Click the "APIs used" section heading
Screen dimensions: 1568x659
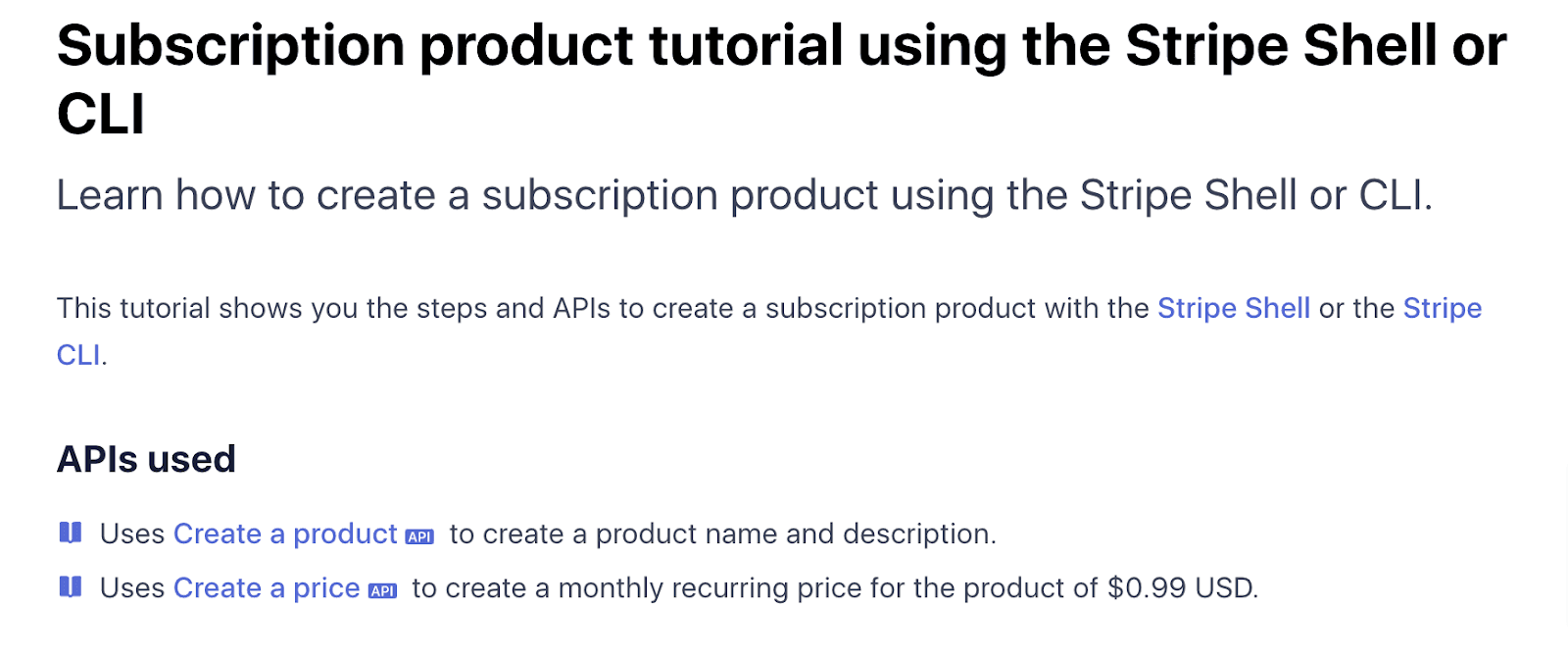click(146, 459)
